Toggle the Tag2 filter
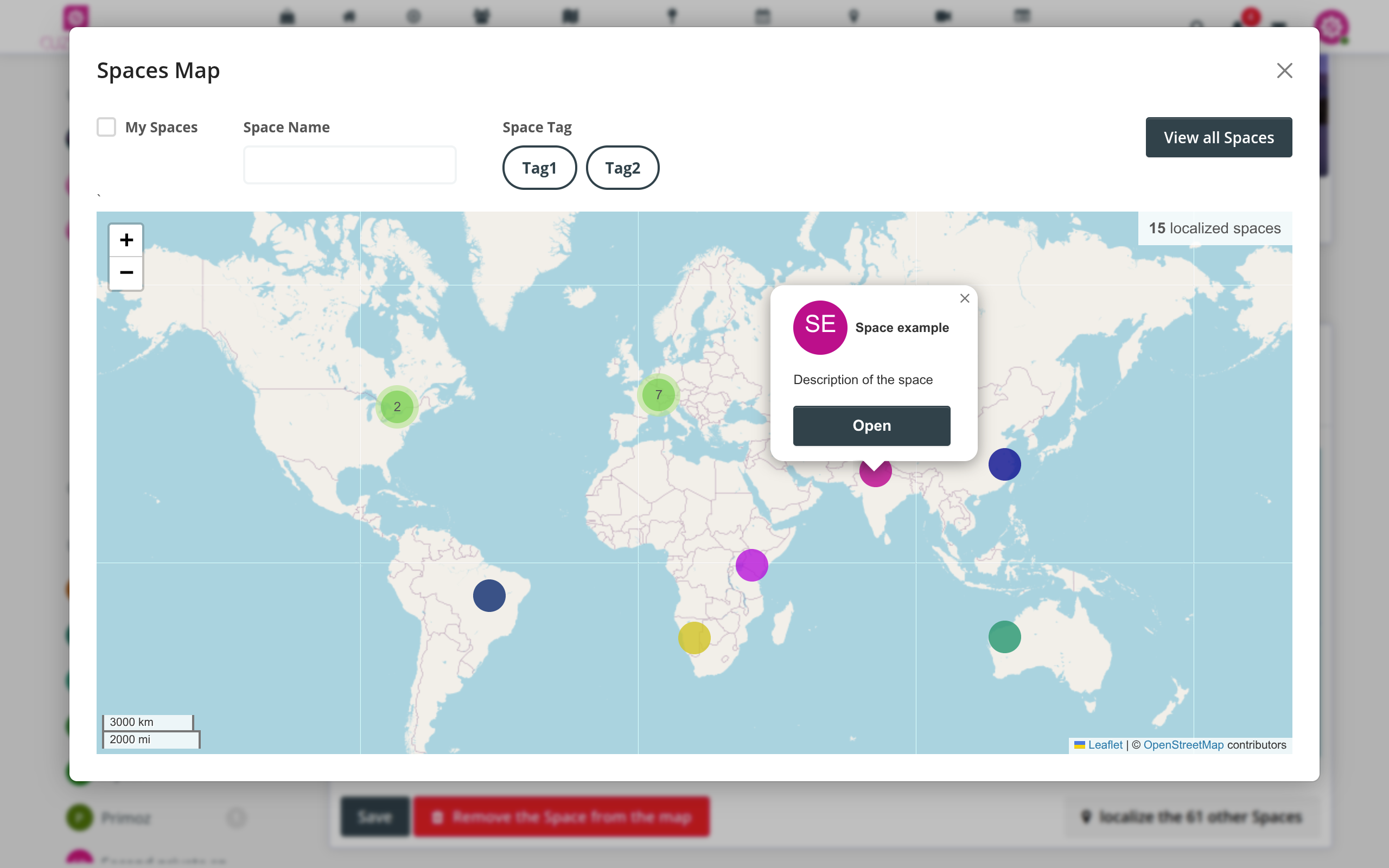 tap(622, 168)
